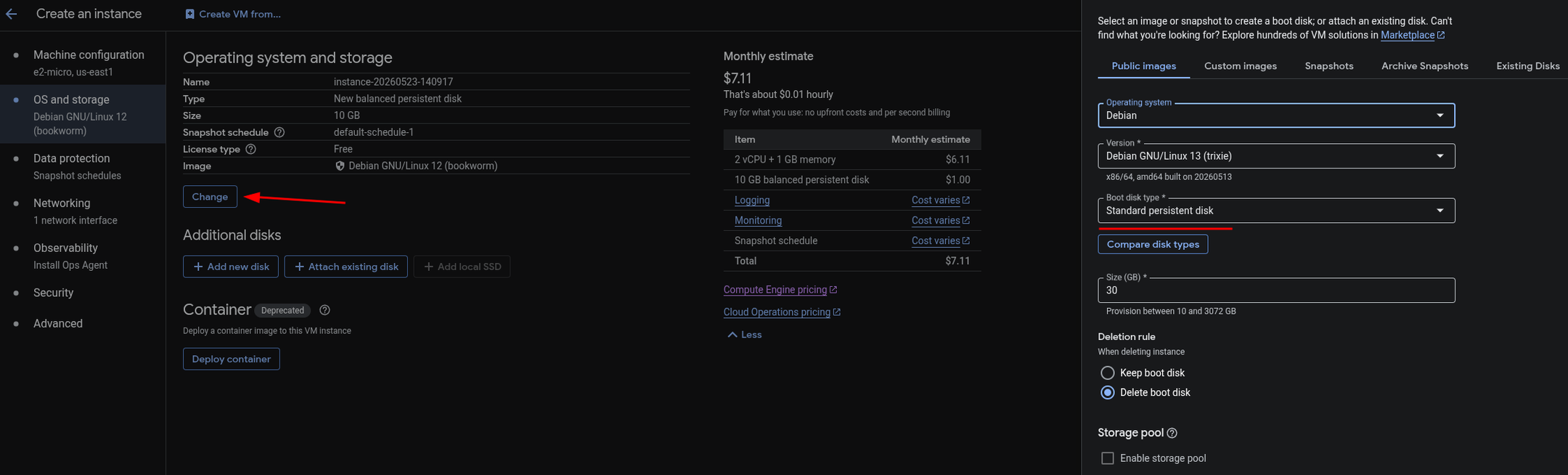Screen dimensions: 1568x475
Task: Open Advanced section
Action: pos(83,323)
